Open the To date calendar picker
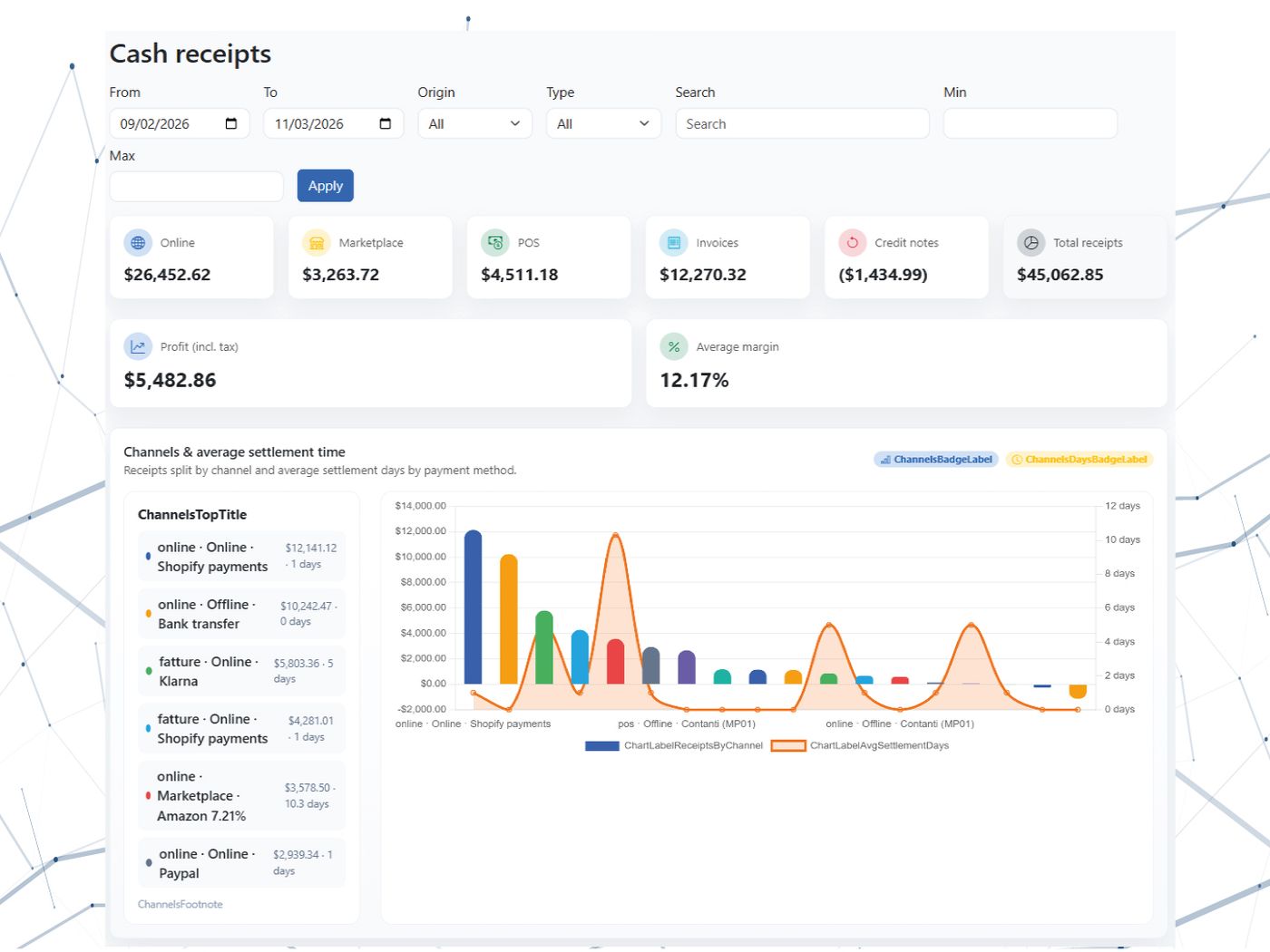 (x=386, y=123)
